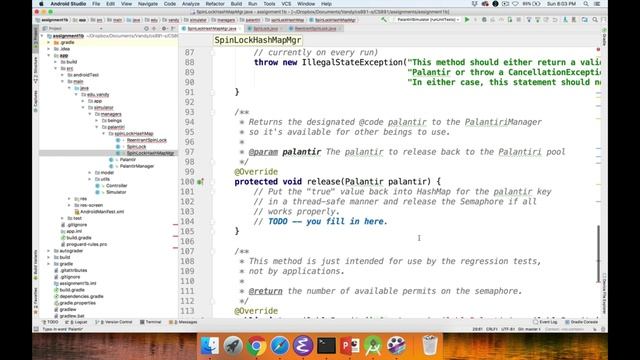Switch to the ReentrantSpinLock.java editor tab
This screenshot has height=360, width=640.
(x=315, y=29)
